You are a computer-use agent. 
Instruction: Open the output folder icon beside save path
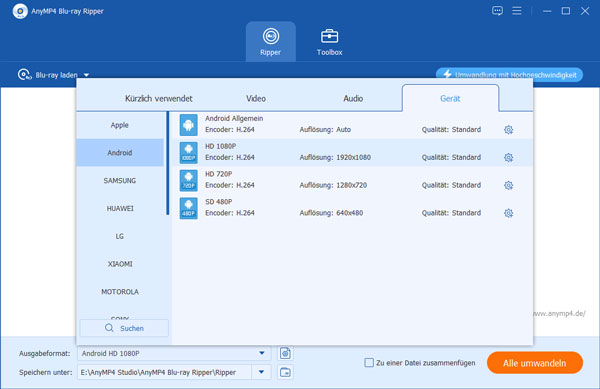[x=285, y=372]
